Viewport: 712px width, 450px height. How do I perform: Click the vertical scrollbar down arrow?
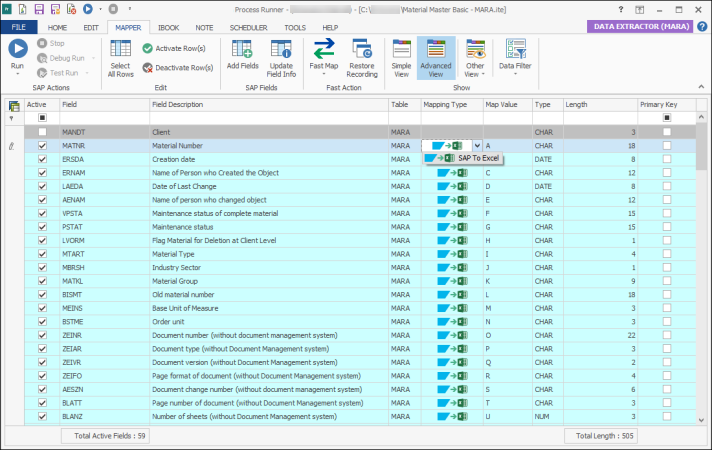tap(701, 420)
